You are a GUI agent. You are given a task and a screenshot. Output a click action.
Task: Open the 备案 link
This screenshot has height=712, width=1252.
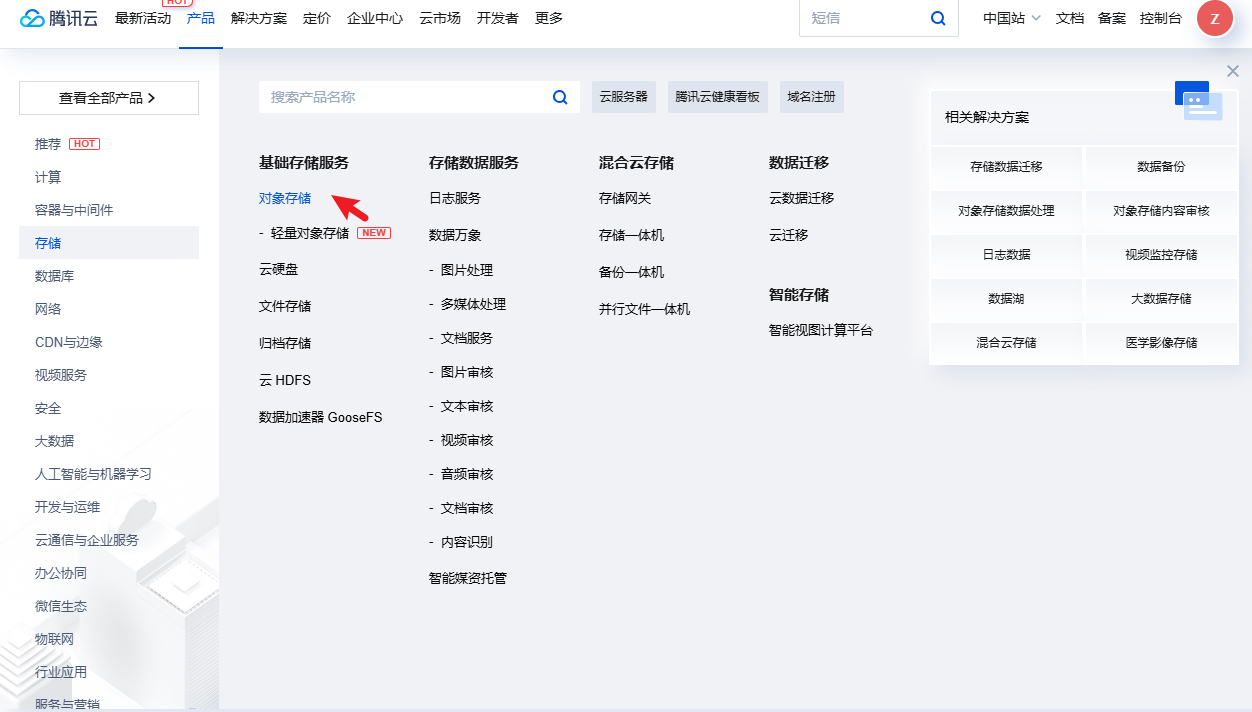tap(1112, 18)
